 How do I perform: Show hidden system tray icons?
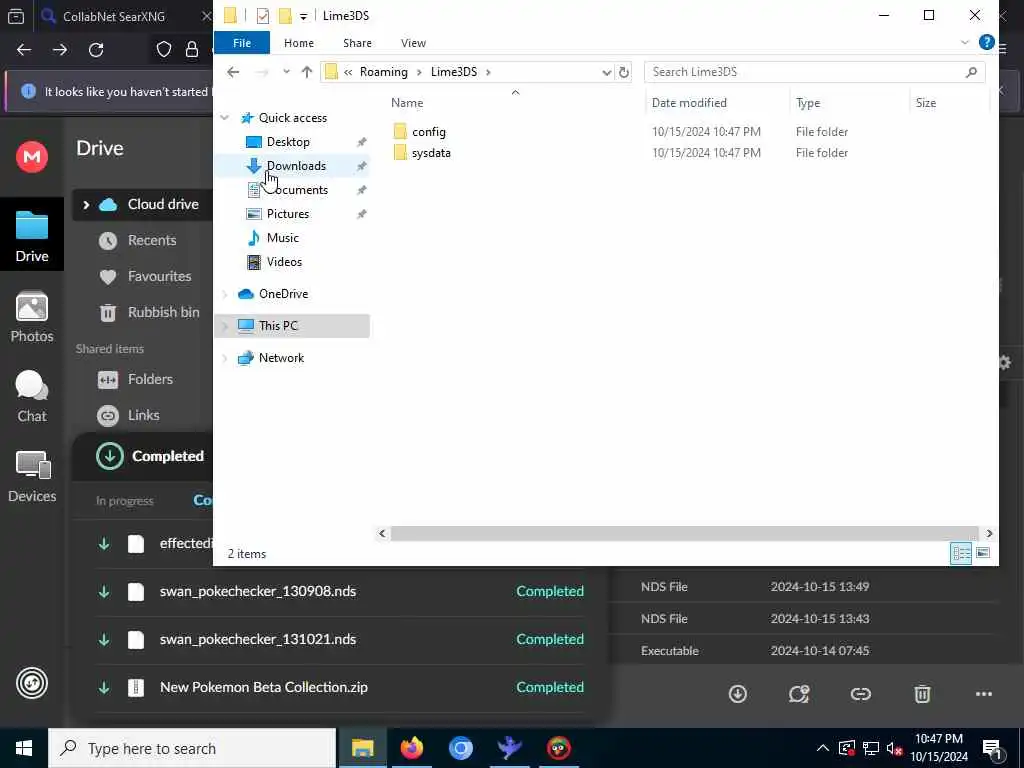click(x=822, y=748)
